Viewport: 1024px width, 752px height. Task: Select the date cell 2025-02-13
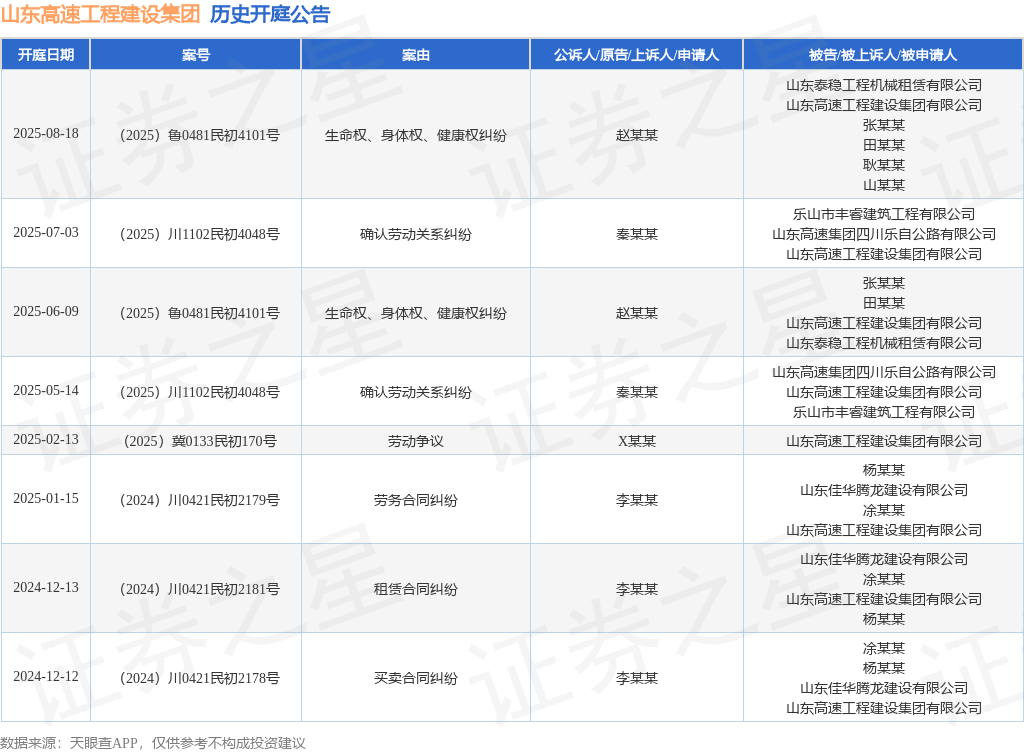(46, 439)
